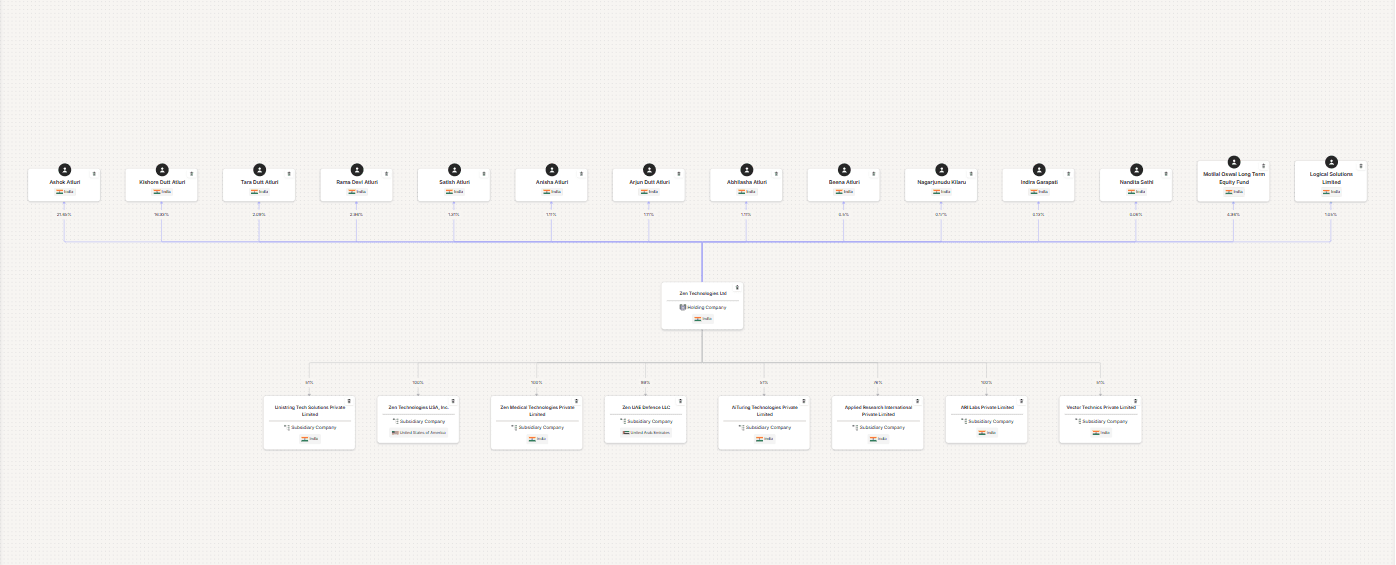1396x565 pixels.
Task: Click the UAE flag badge on Zen UAE Defence
Action: (x=626, y=433)
